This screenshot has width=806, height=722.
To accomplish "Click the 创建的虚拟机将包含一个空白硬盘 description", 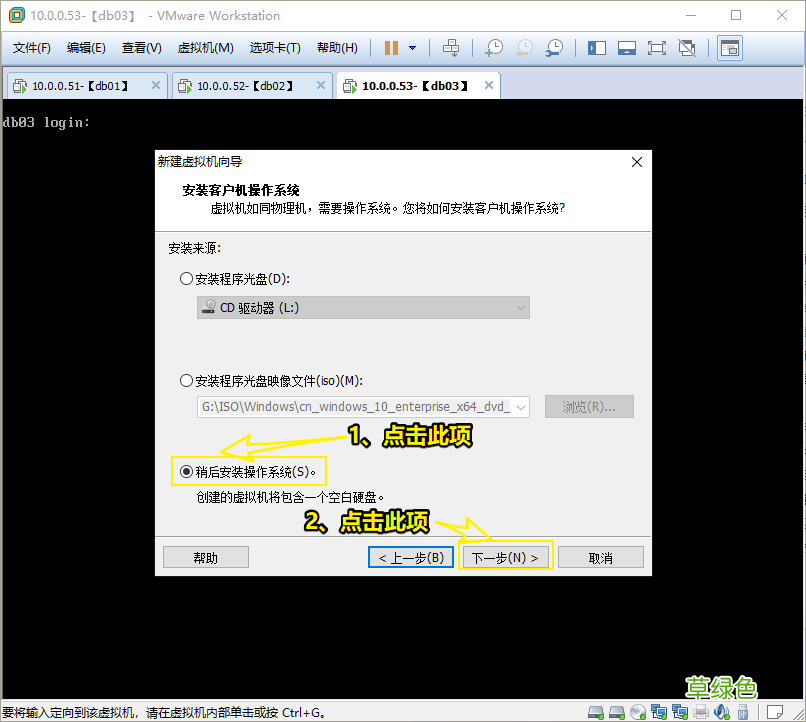I will pos(290,497).
